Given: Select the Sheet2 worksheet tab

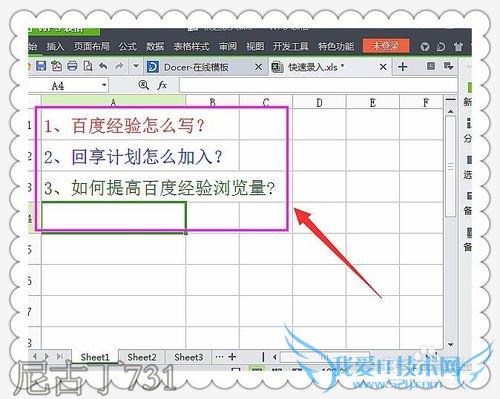Looking at the screenshot, I should point(142,357).
